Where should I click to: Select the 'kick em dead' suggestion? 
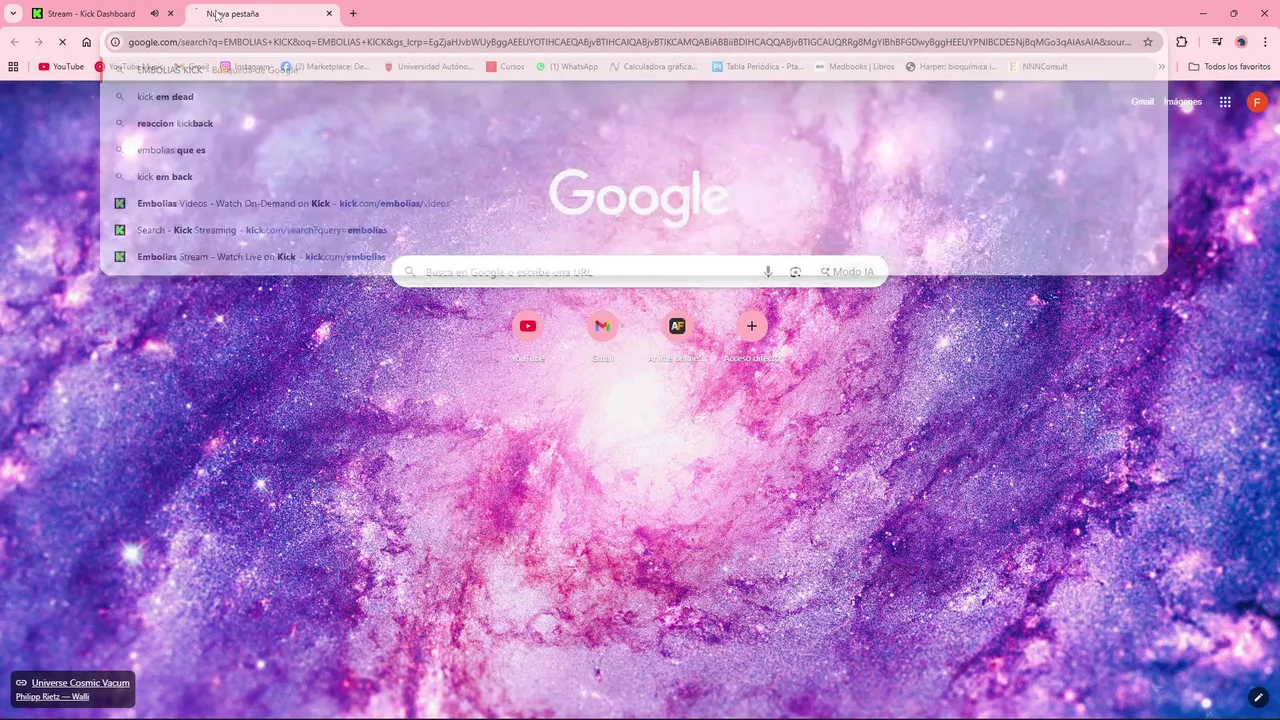tap(633, 97)
